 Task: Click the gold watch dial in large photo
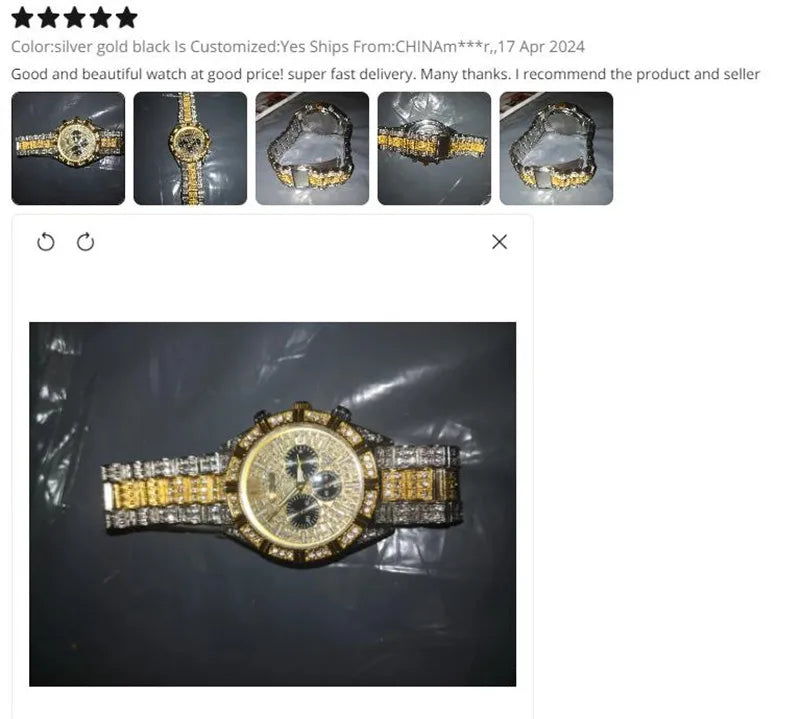pyautogui.click(x=303, y=482)
